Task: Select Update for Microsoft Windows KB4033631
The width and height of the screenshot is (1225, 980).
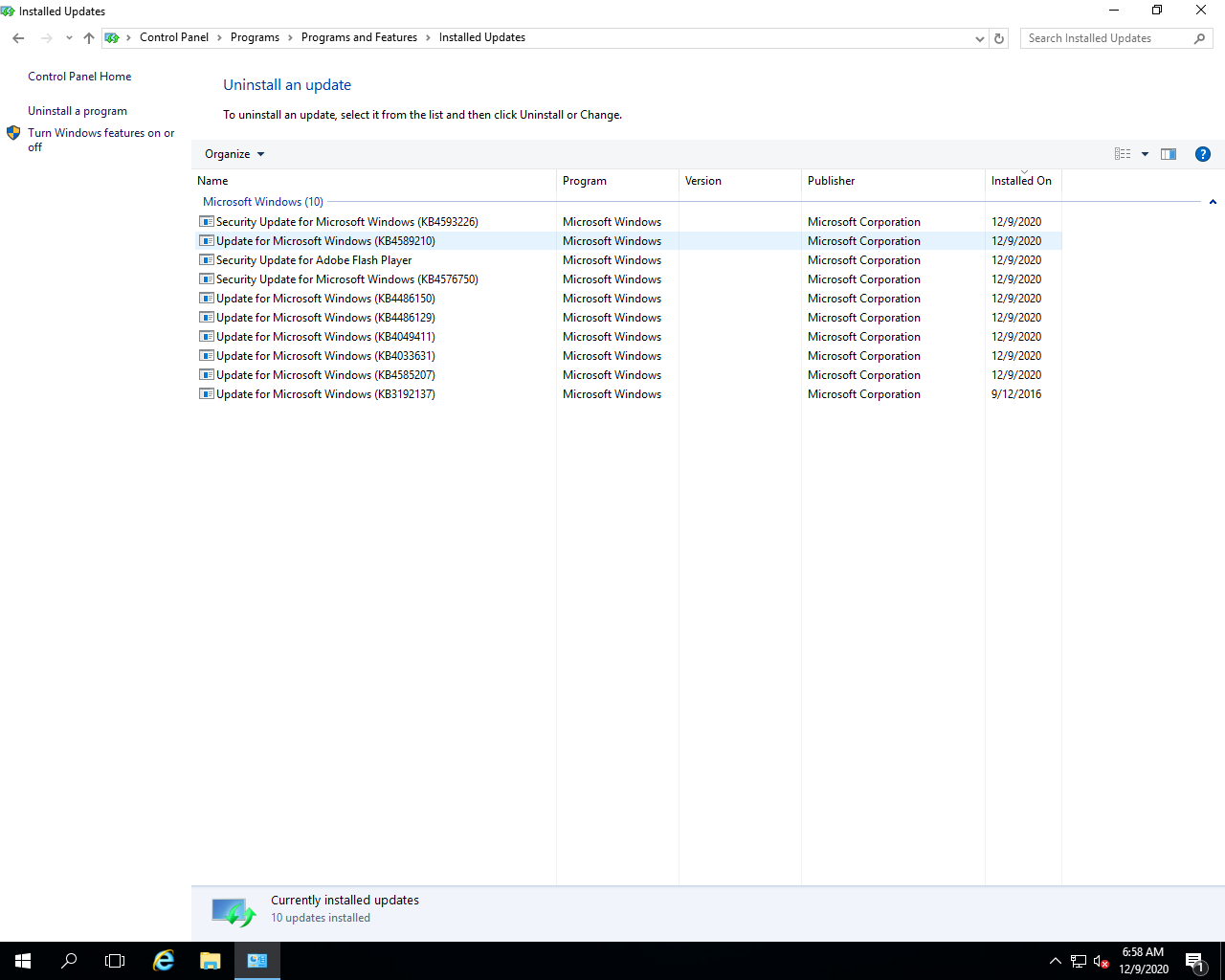Action: tap(626, 356)
